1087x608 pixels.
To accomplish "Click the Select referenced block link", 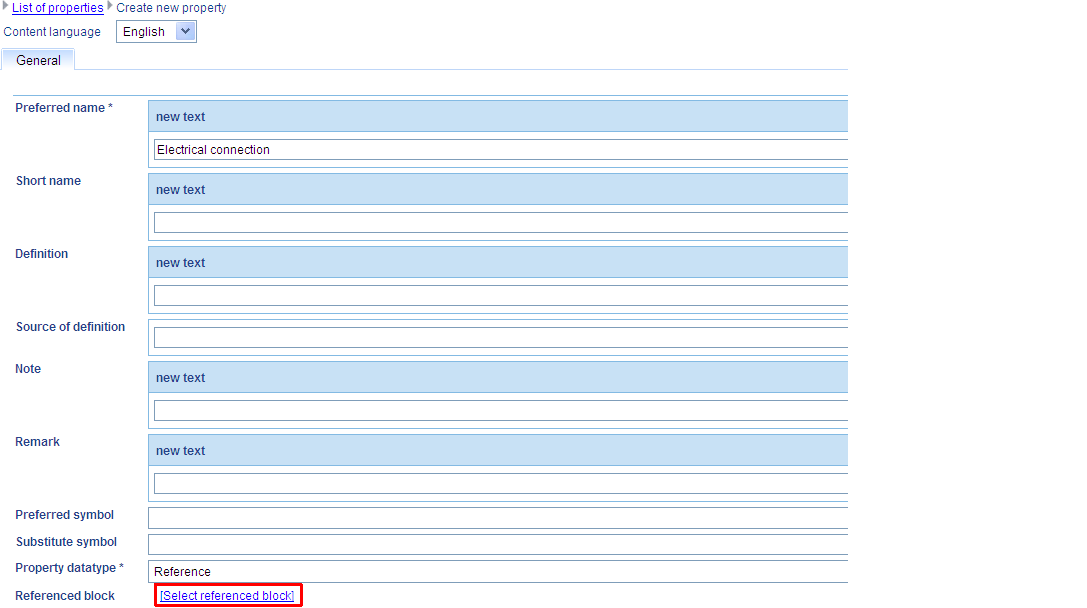I will (x=227, y=596).
